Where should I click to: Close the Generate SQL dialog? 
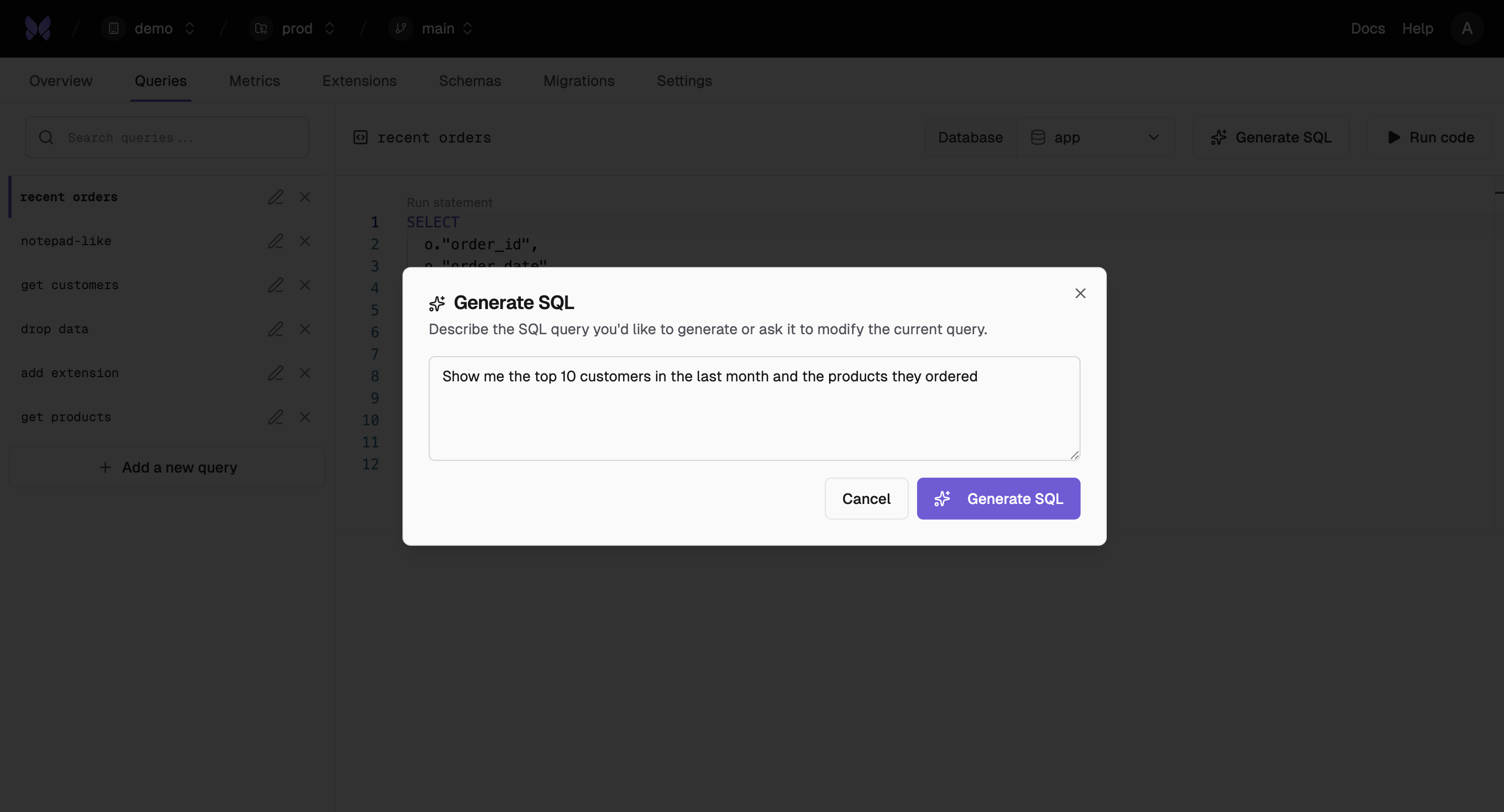(1080, 293)
